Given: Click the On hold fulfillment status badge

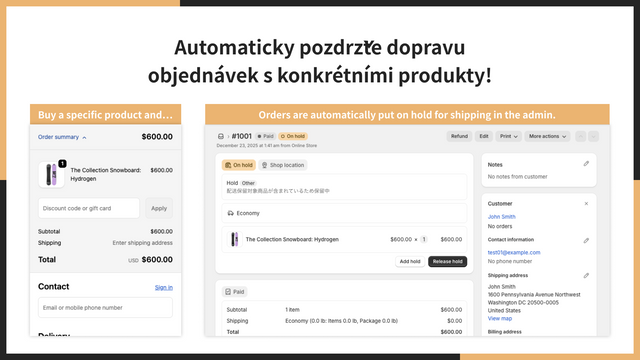Looking at the screenshot, I should tap(239, 165).
